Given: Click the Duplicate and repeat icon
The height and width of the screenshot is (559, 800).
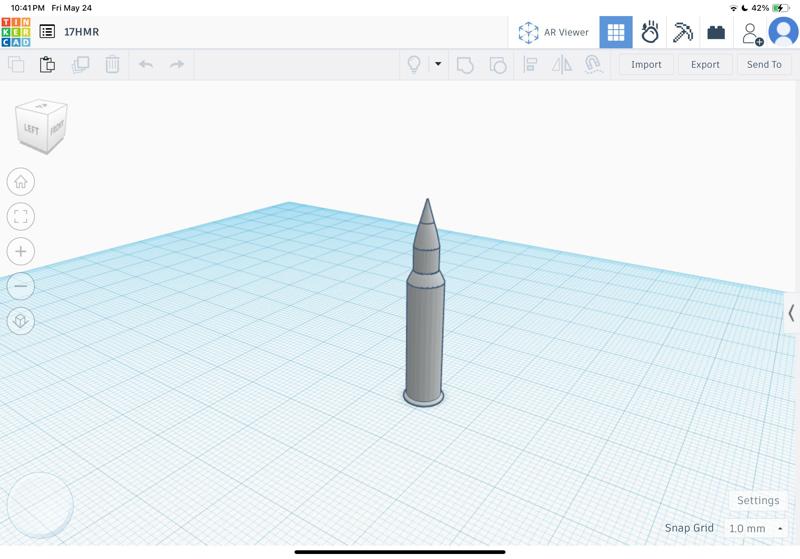Looking at the screenshot, I should click(81, 65).
